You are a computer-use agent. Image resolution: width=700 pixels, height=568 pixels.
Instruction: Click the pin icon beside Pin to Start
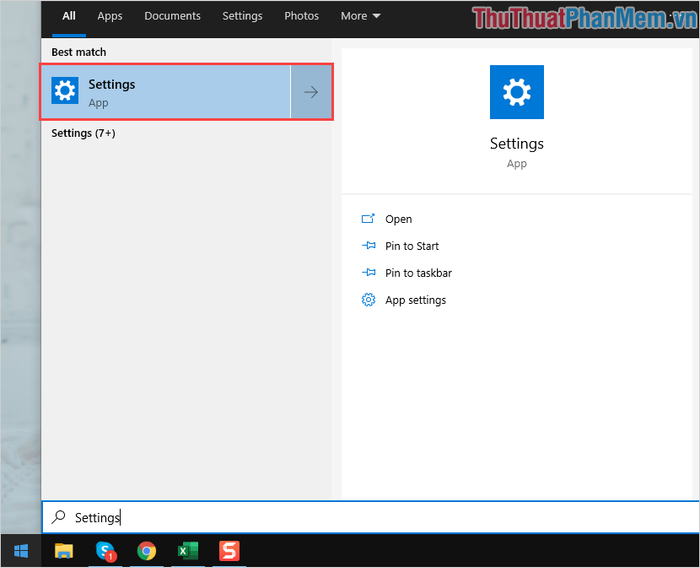[x=368, y=246]
